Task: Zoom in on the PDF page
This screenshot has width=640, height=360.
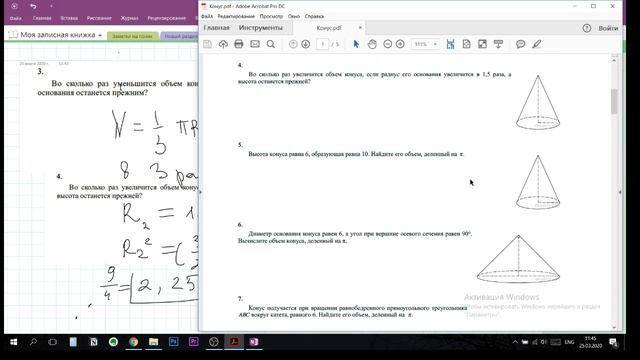Action: pos(400,44)
